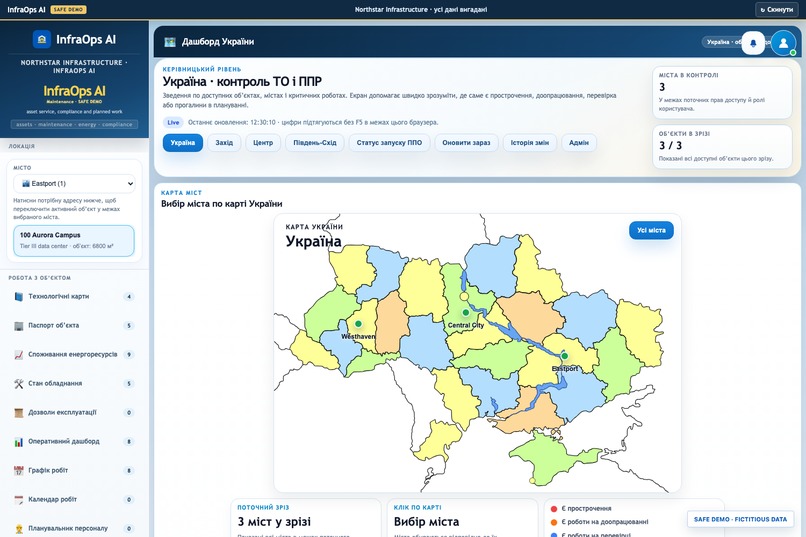Click the Україна scope pill in header
Viewport: 806px width, 537px height.
[x=724, y=42]
